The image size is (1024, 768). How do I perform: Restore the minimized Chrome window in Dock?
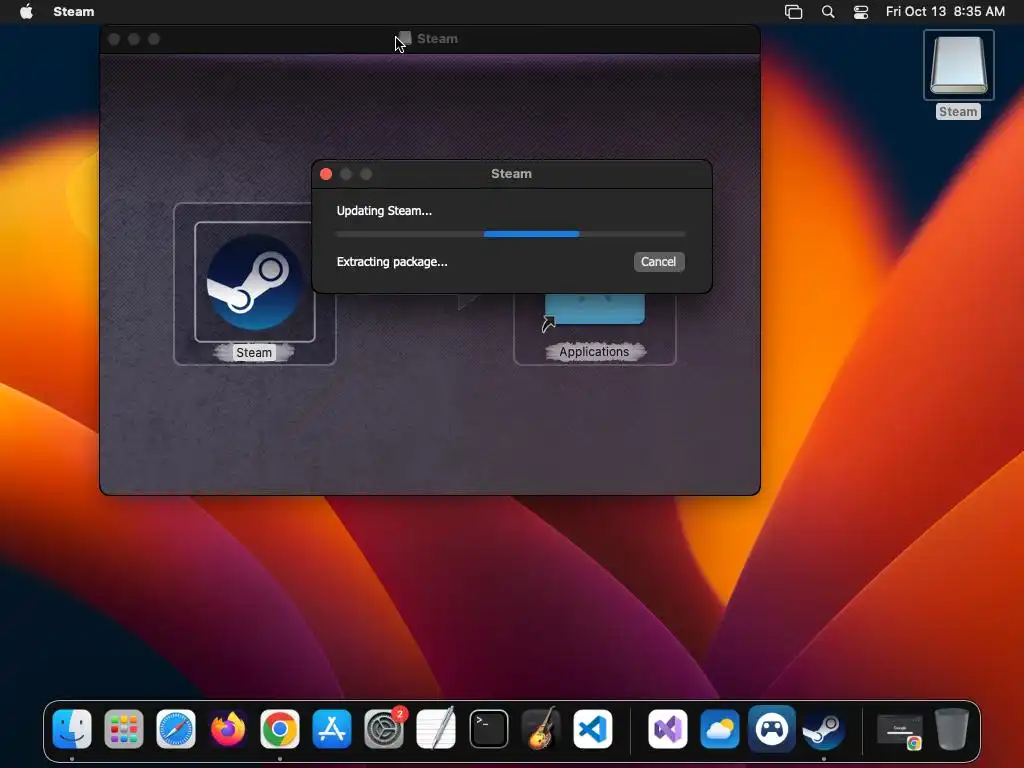901,731
